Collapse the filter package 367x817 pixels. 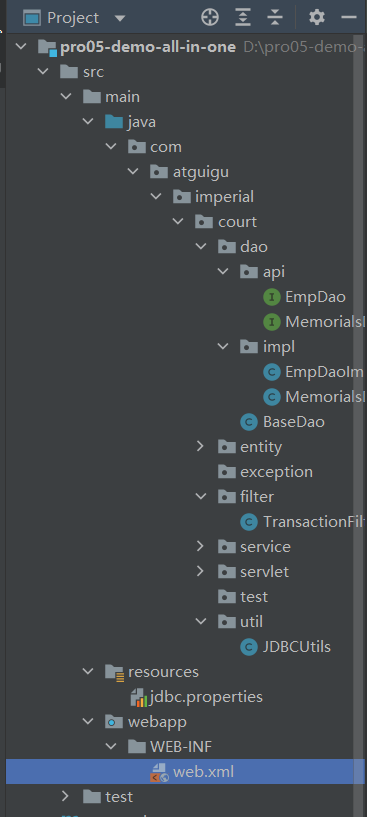tap(201, 497)
